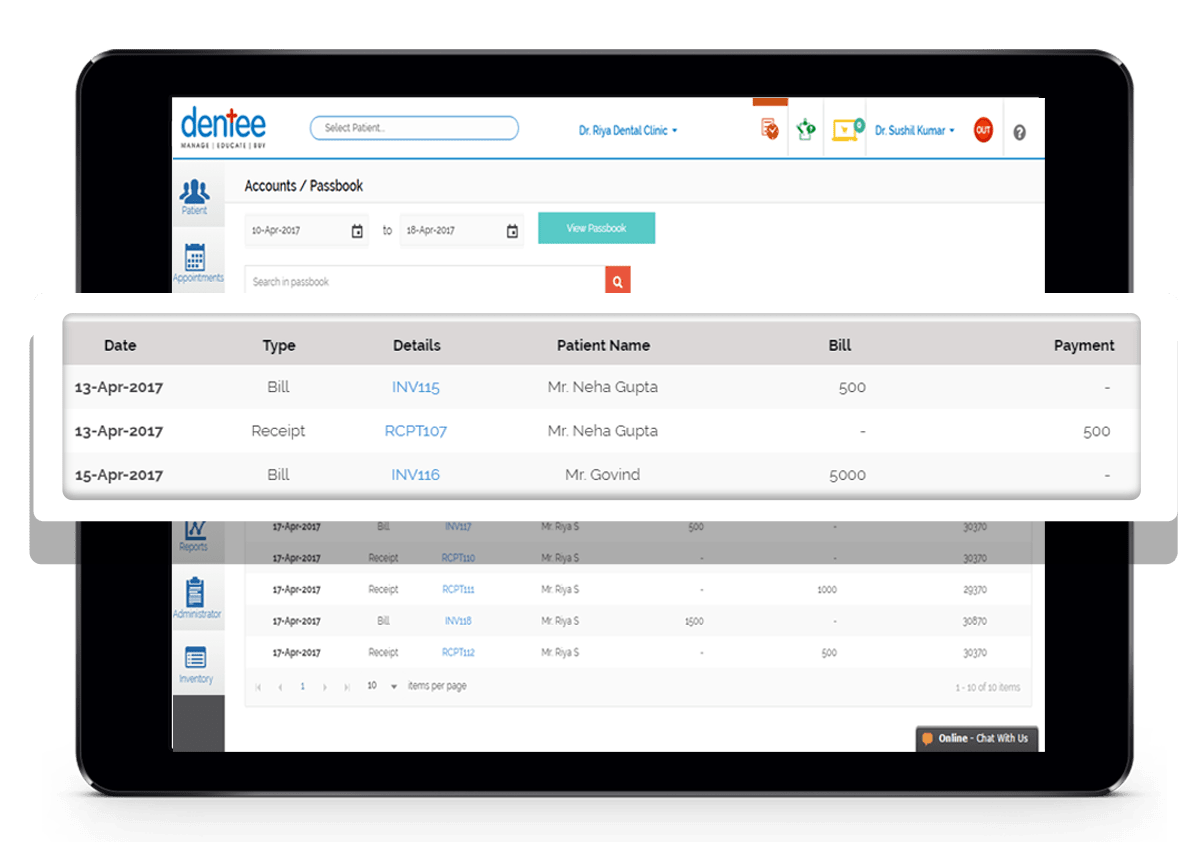Go to the last page of results
Image resolution: width=1200 pixels, height=865 pixels.
pos(347,687)
